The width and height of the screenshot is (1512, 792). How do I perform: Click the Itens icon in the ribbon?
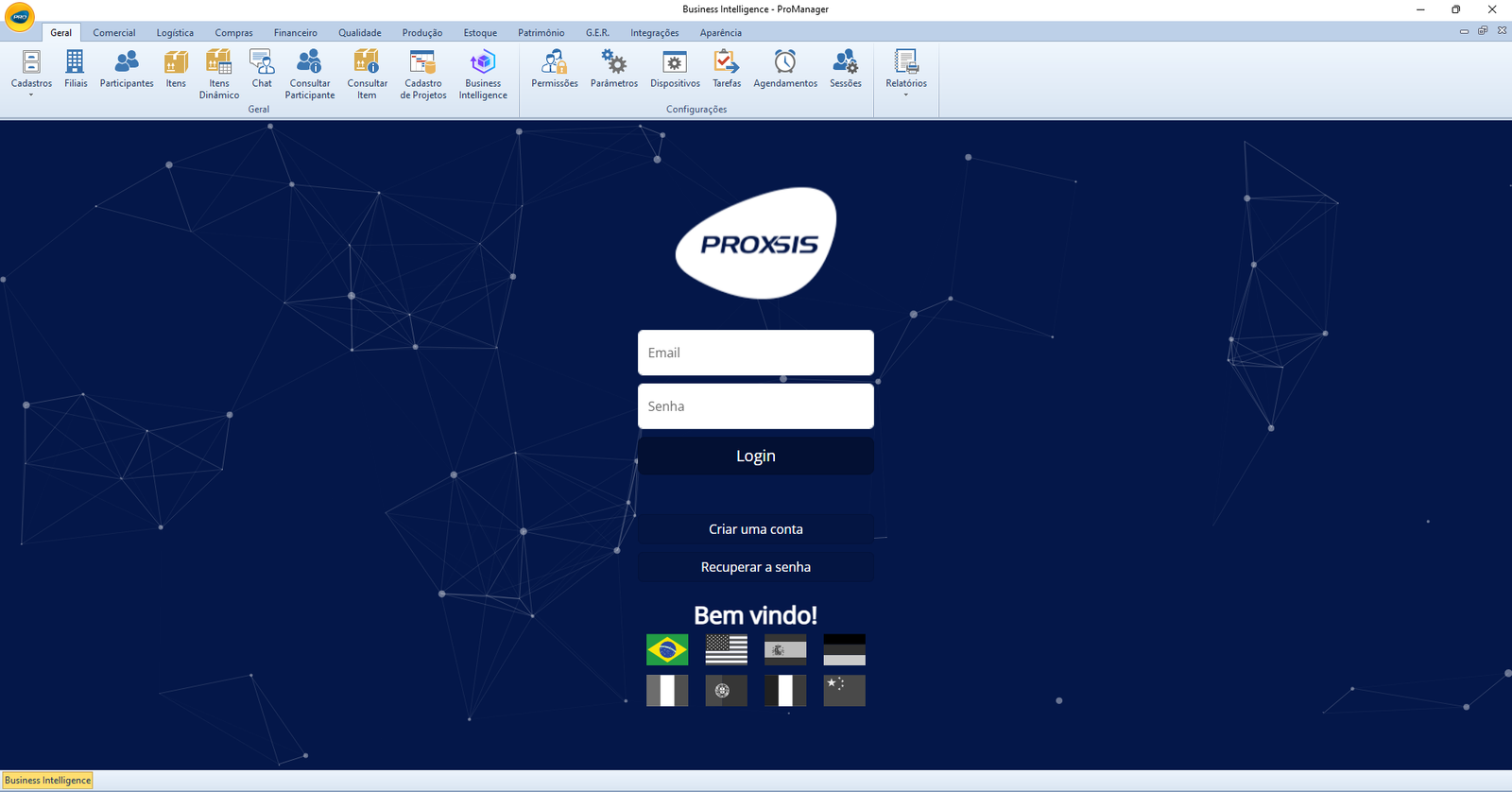click(x=176, y=69)
